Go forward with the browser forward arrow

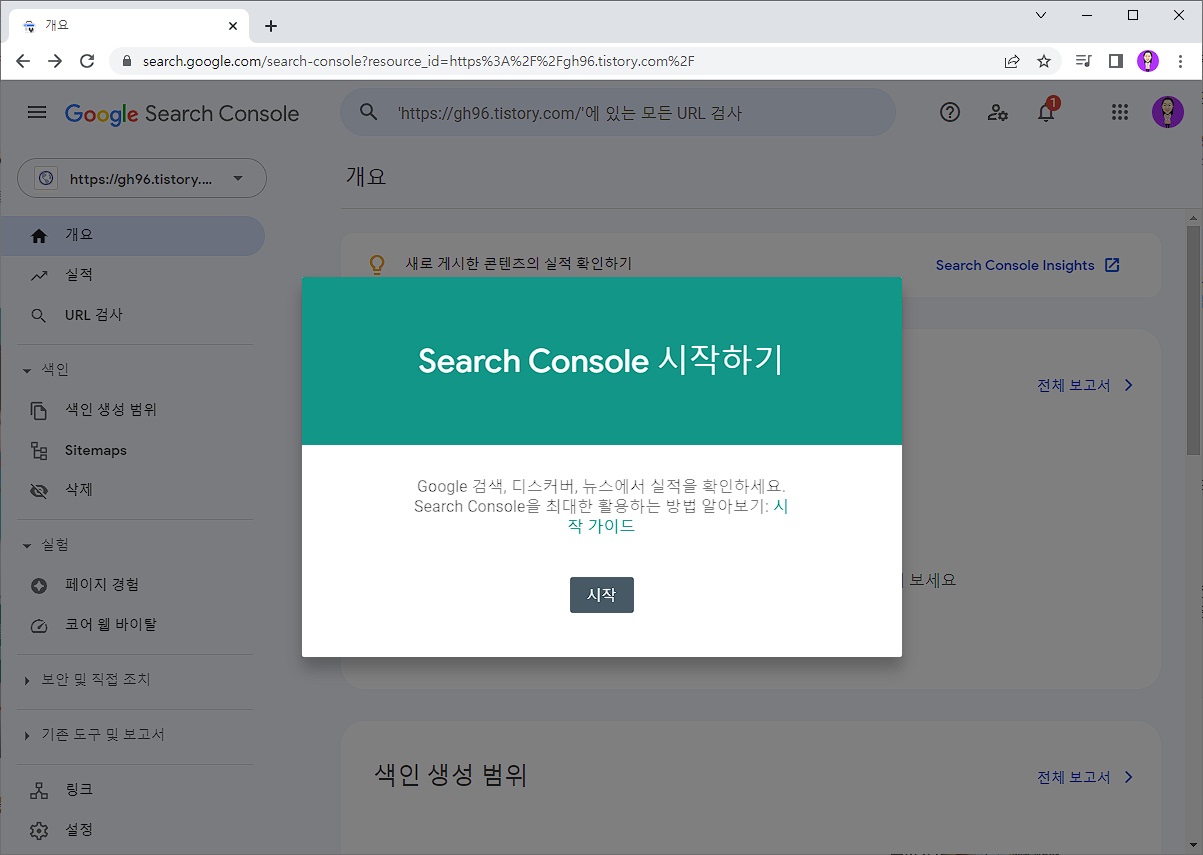coord(55,61)
